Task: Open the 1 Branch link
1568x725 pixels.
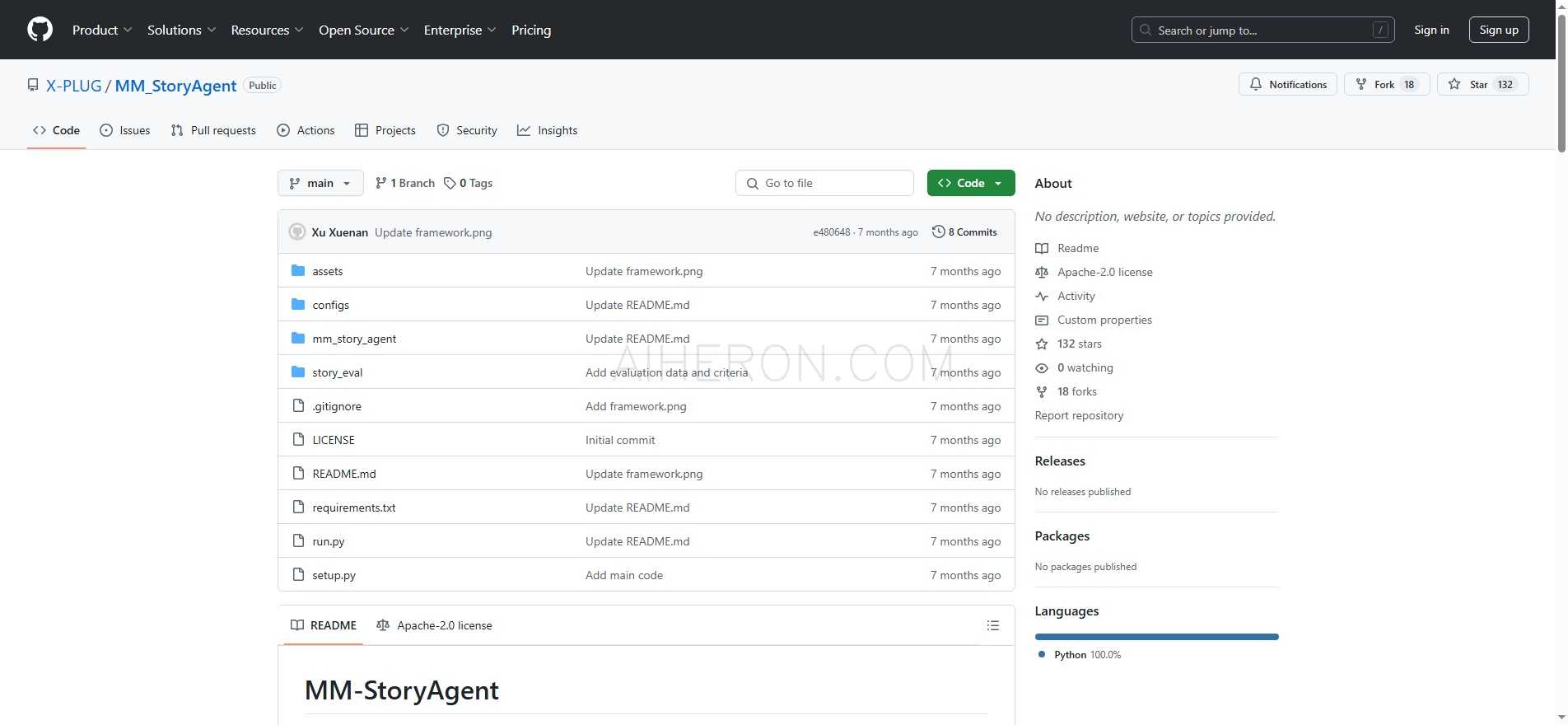Action: point(404,183)
